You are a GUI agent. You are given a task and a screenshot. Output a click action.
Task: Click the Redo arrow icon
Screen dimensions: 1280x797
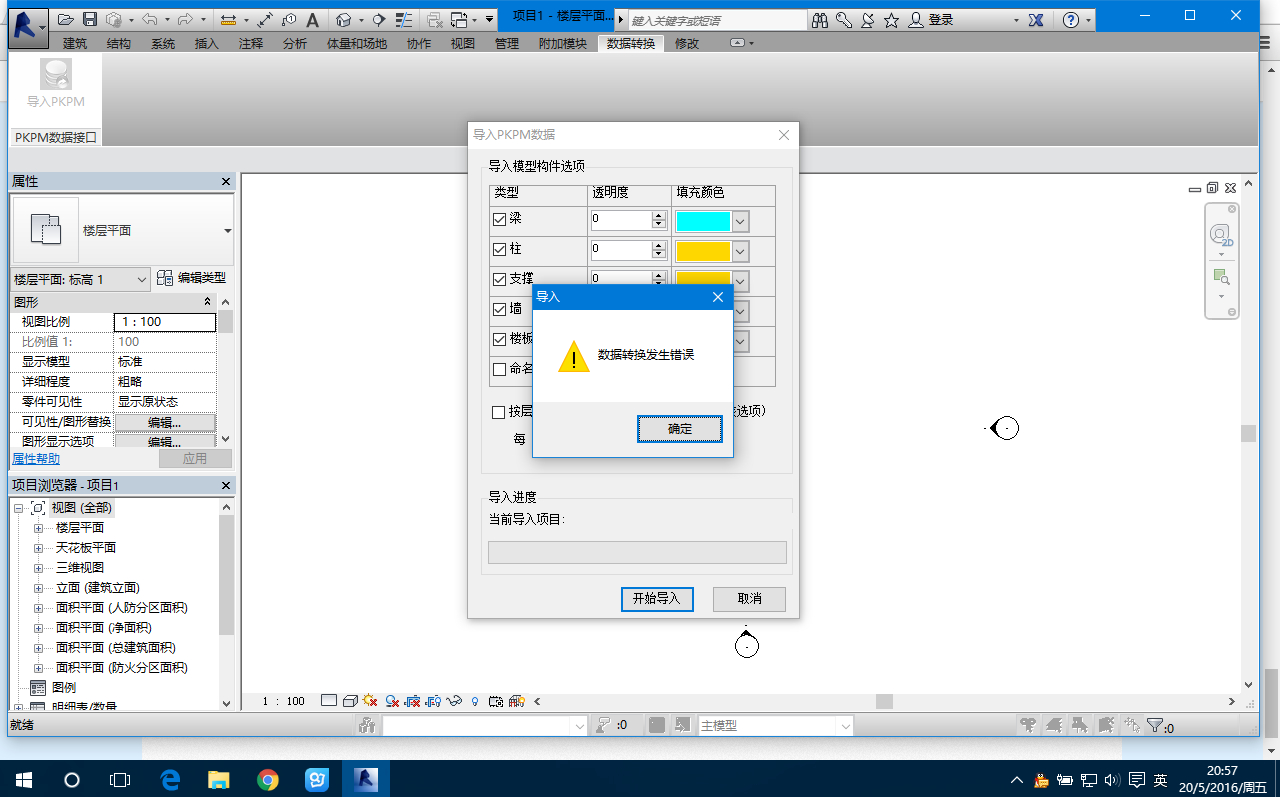pyautogui.click(x=185, y=19)
